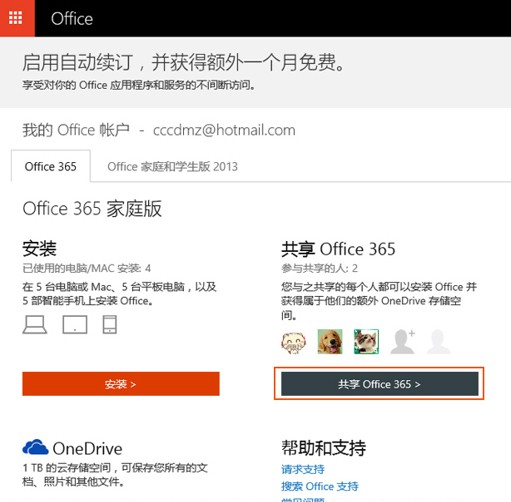Click the 启用自动续订 banner headline
This screenshot has height=502, width=511.
pos(183,62)
